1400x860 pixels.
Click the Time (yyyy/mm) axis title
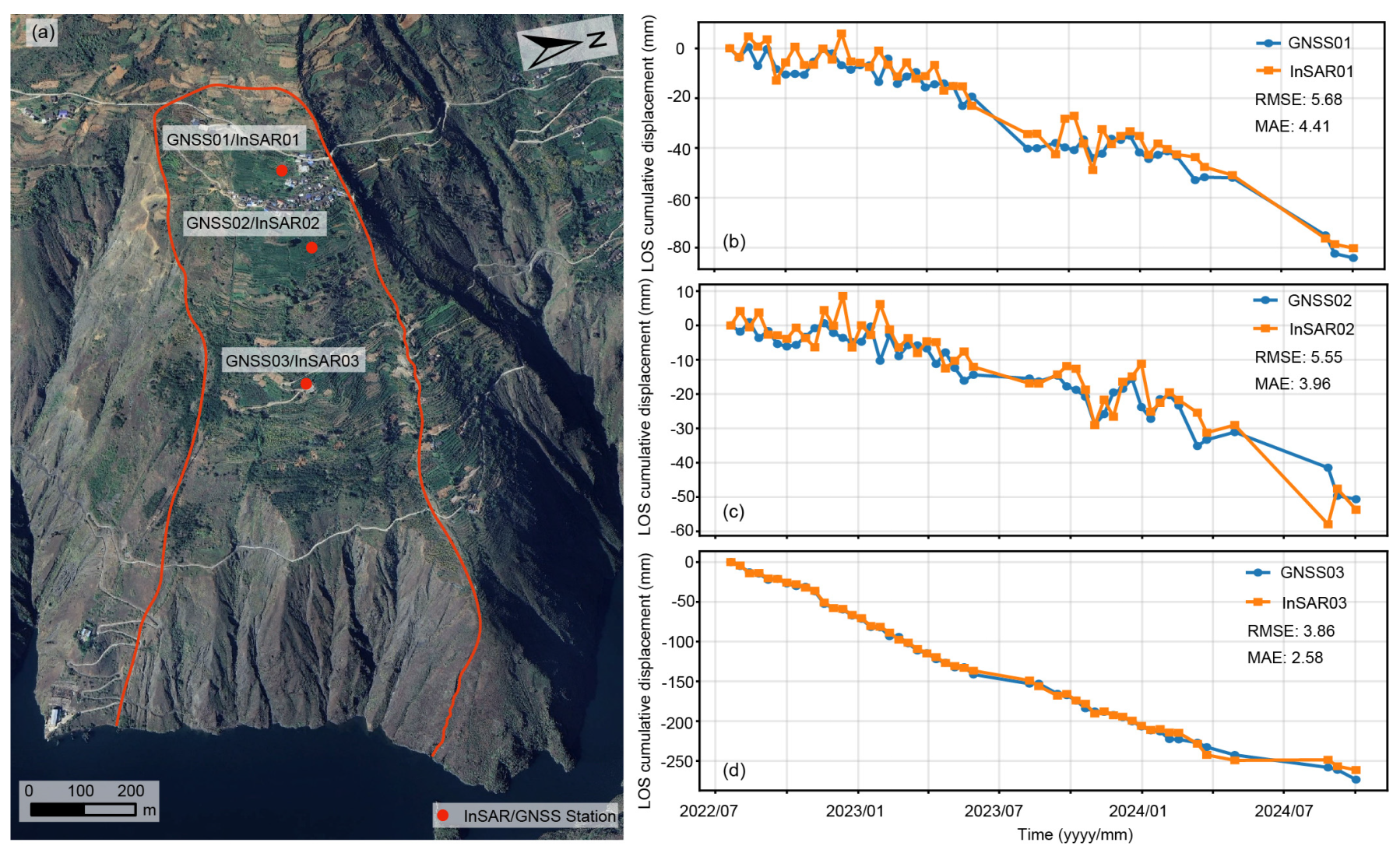(1075, 834)
